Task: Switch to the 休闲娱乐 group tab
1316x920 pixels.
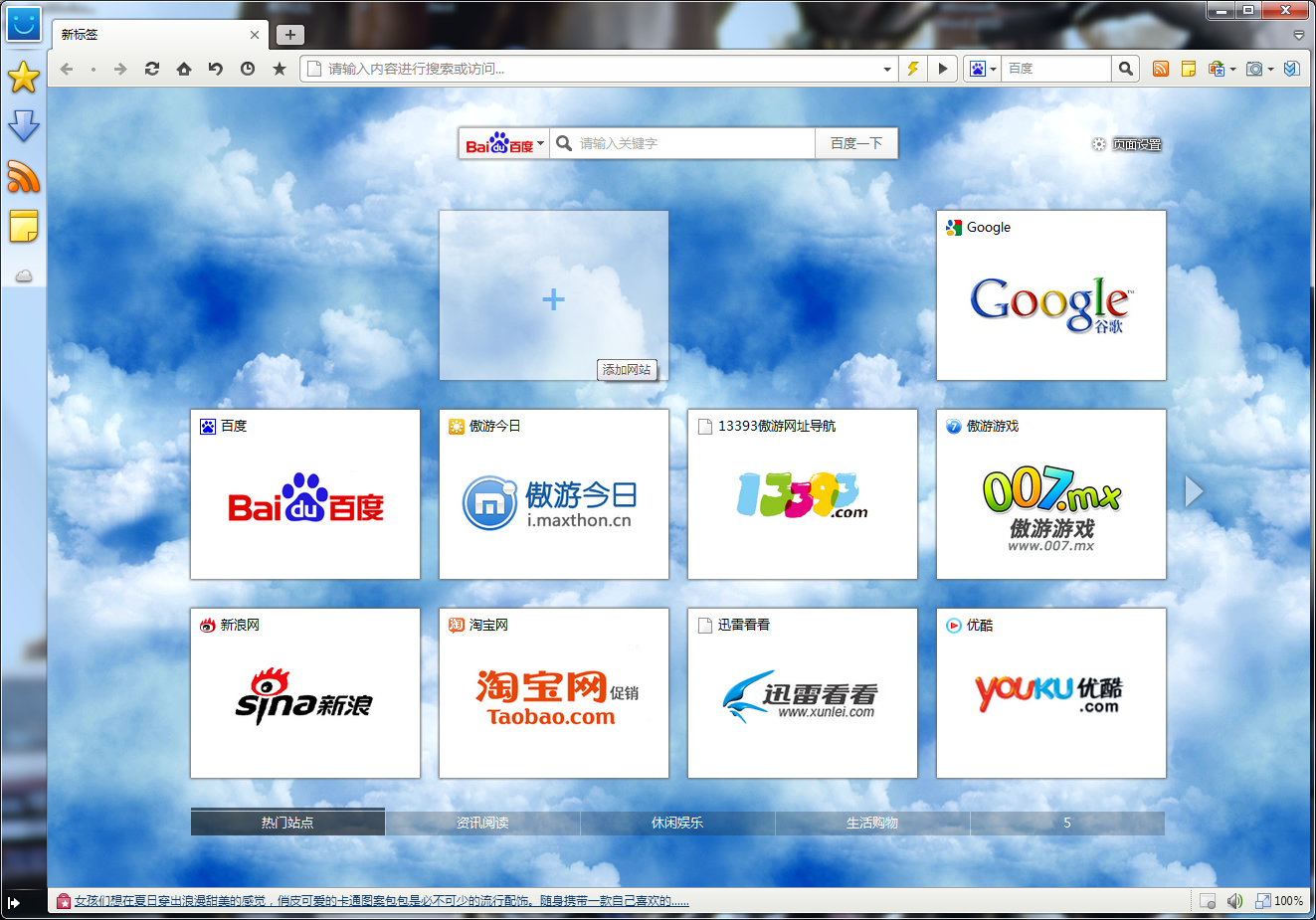Action: [677, 823]
